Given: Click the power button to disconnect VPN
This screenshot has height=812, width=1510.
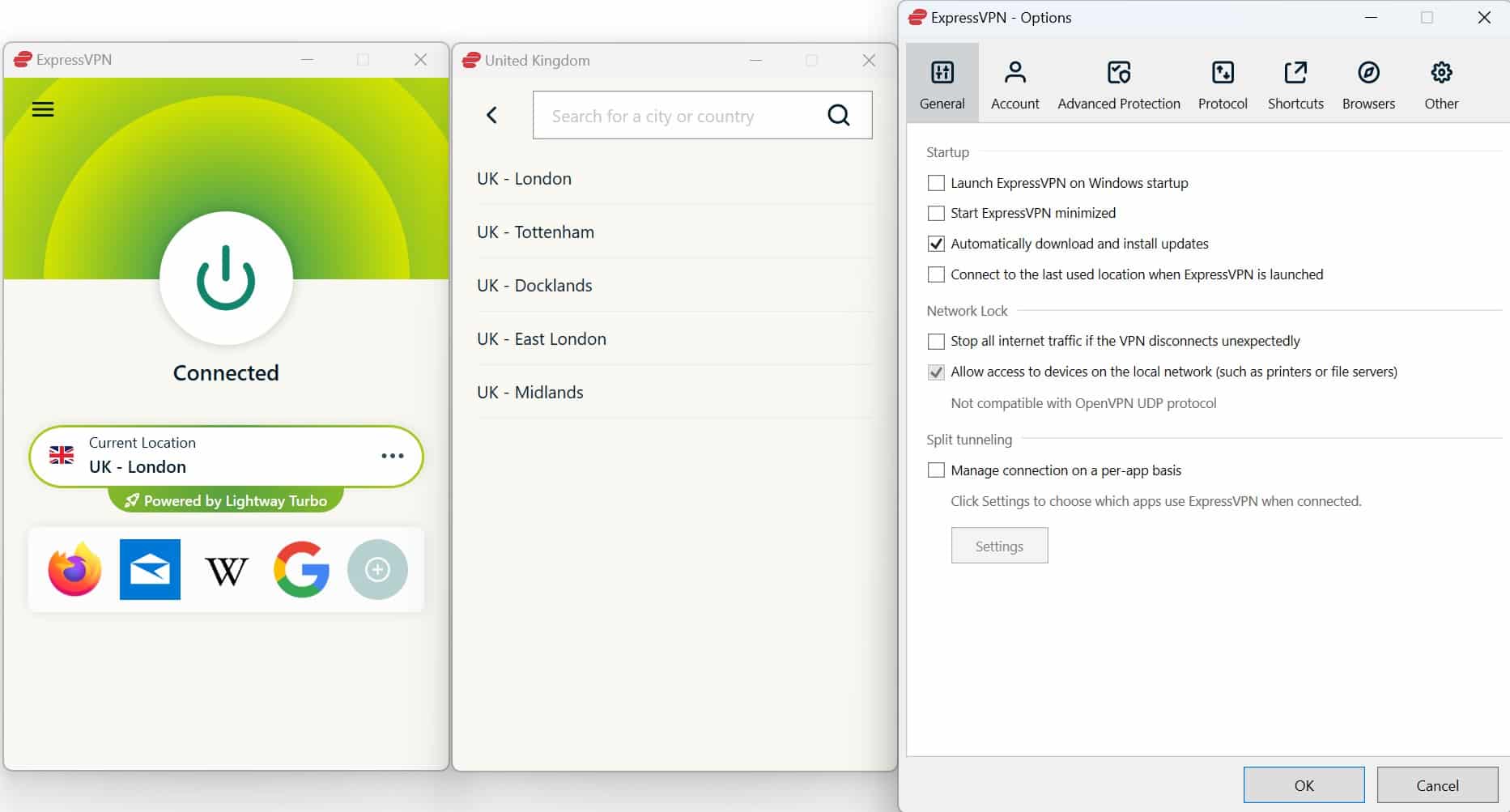Looking at the screenshot, I should tap(226, 278).
